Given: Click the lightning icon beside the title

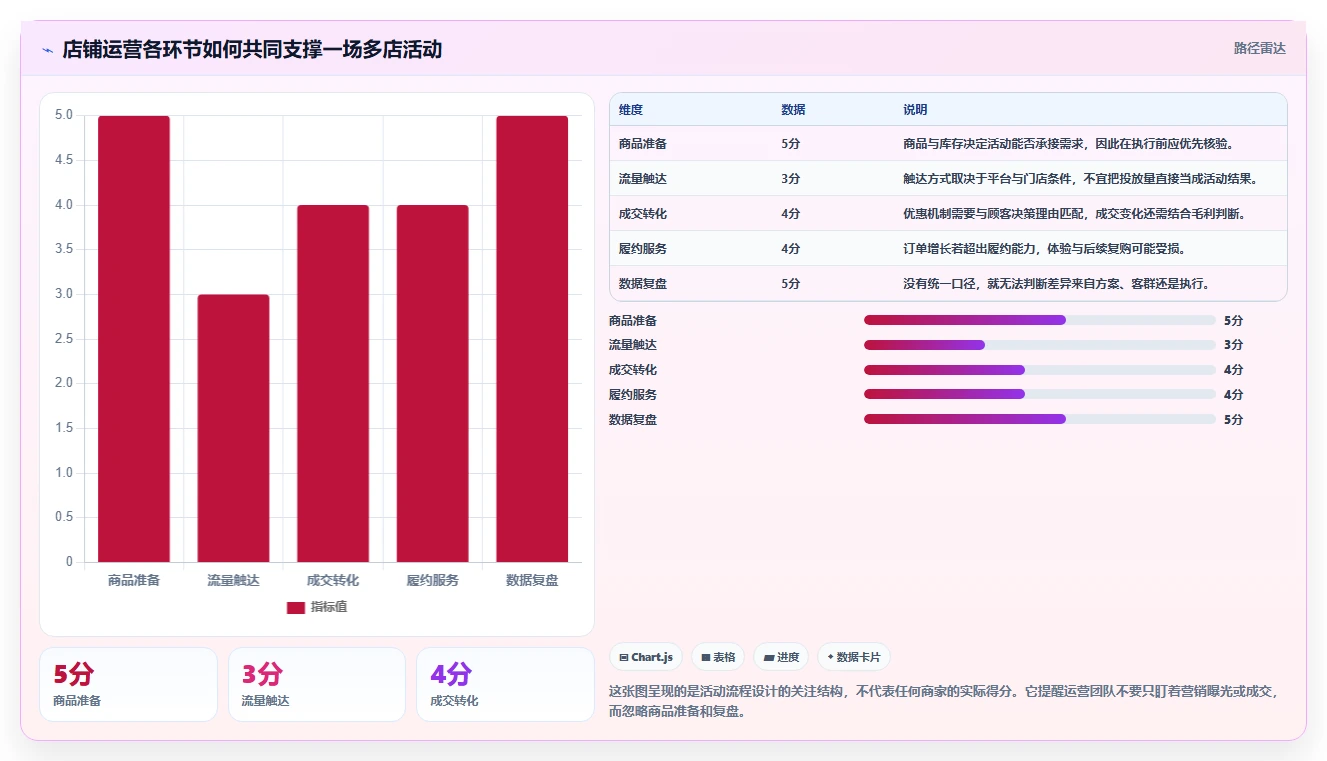Looking at the screenshot, I should point(48,50).
